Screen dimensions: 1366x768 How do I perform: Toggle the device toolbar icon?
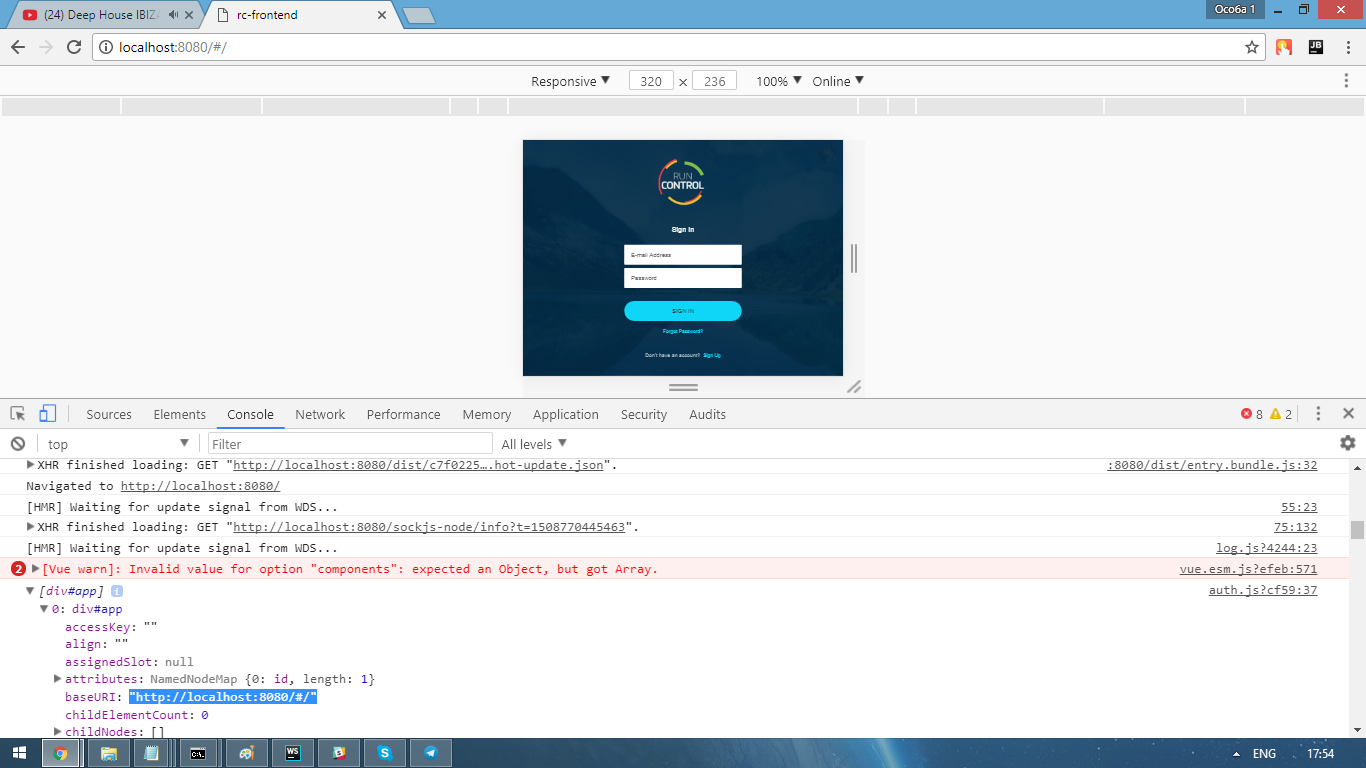coord(48,414)
